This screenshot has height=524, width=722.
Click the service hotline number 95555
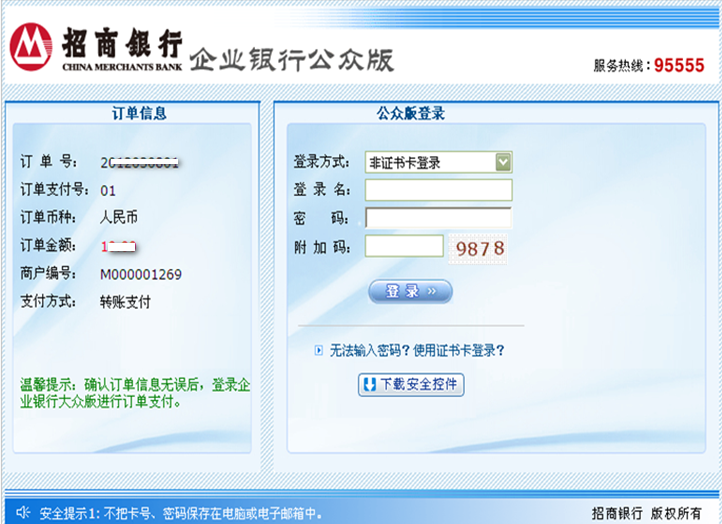coord(679,66)
